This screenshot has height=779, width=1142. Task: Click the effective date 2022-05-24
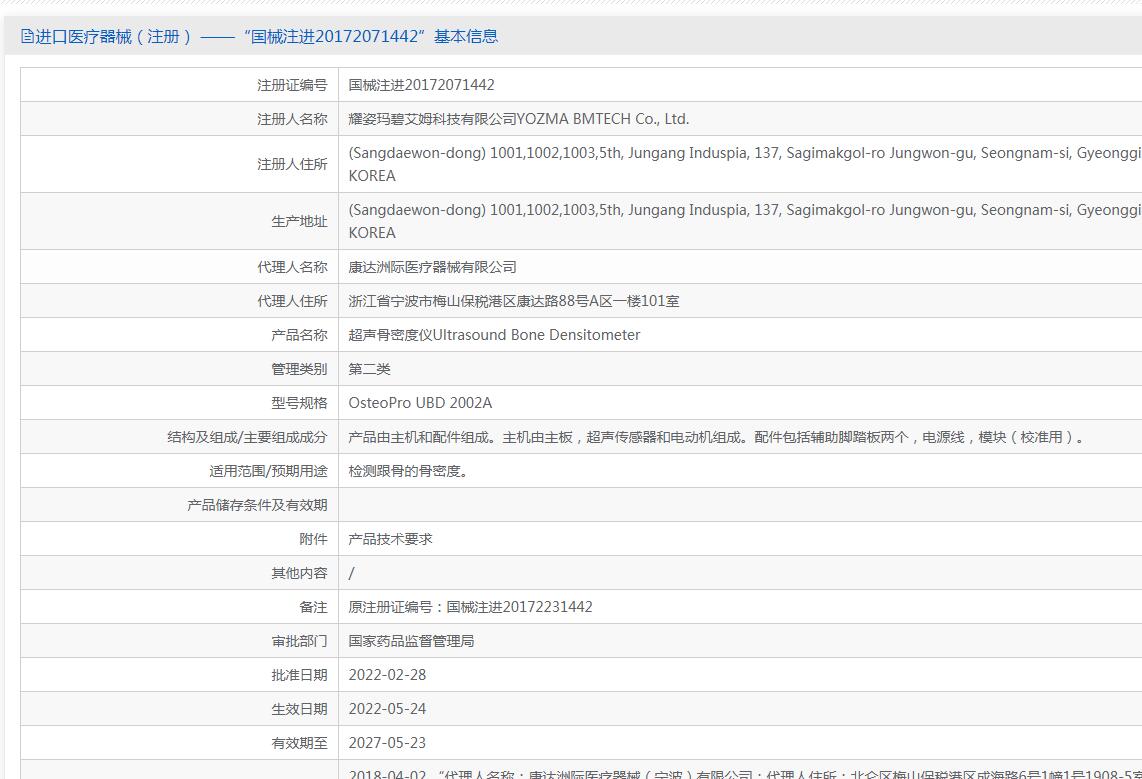click(387, 709)
